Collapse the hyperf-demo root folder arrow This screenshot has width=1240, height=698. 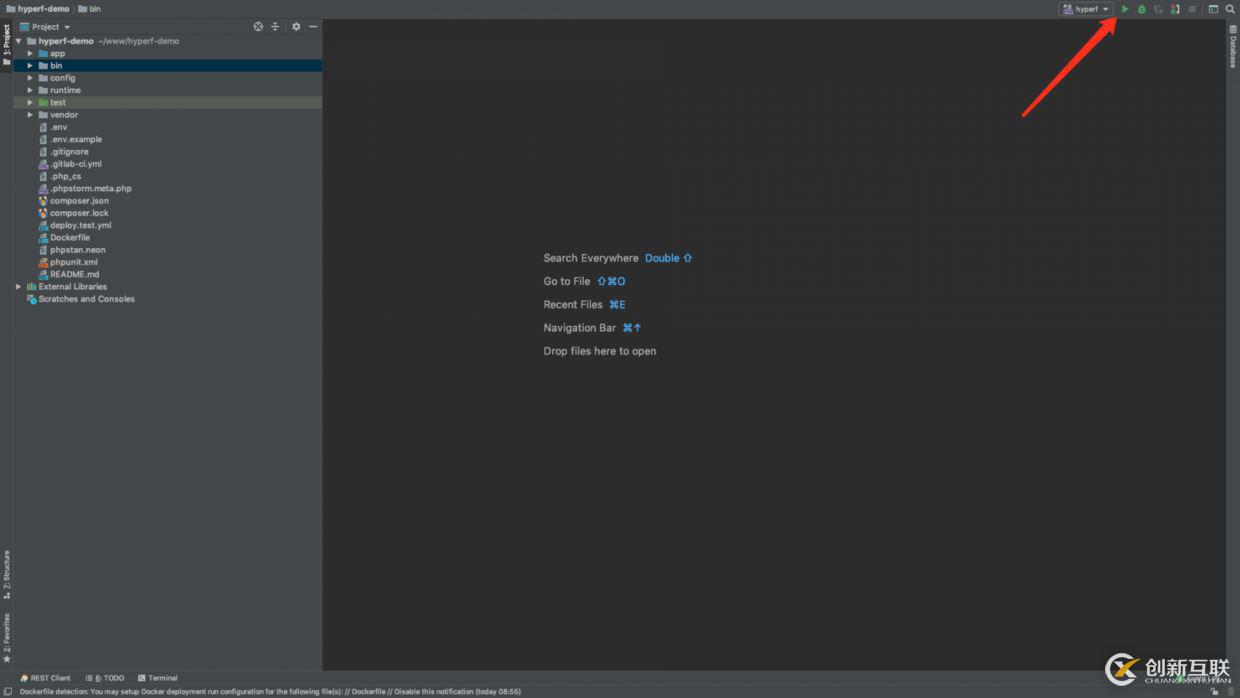click(18, 41)
